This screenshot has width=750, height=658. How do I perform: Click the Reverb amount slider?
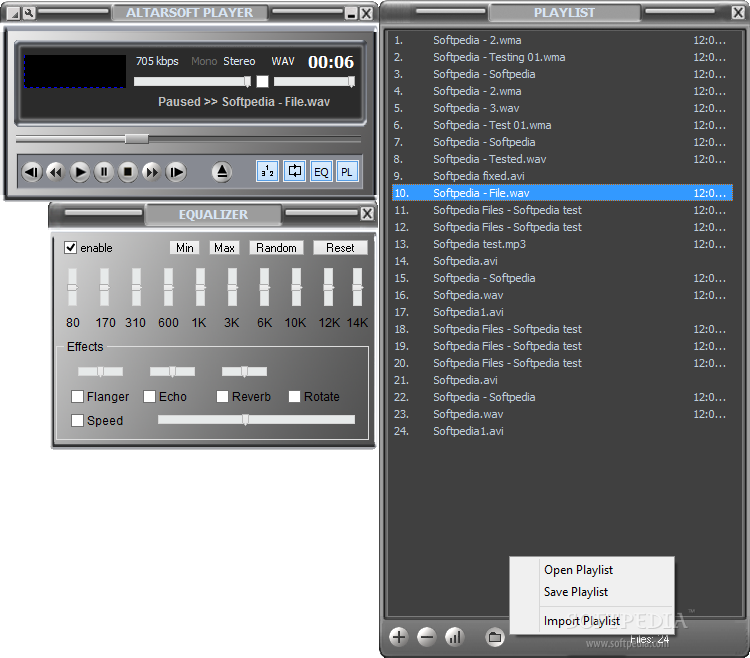(244, 372)
